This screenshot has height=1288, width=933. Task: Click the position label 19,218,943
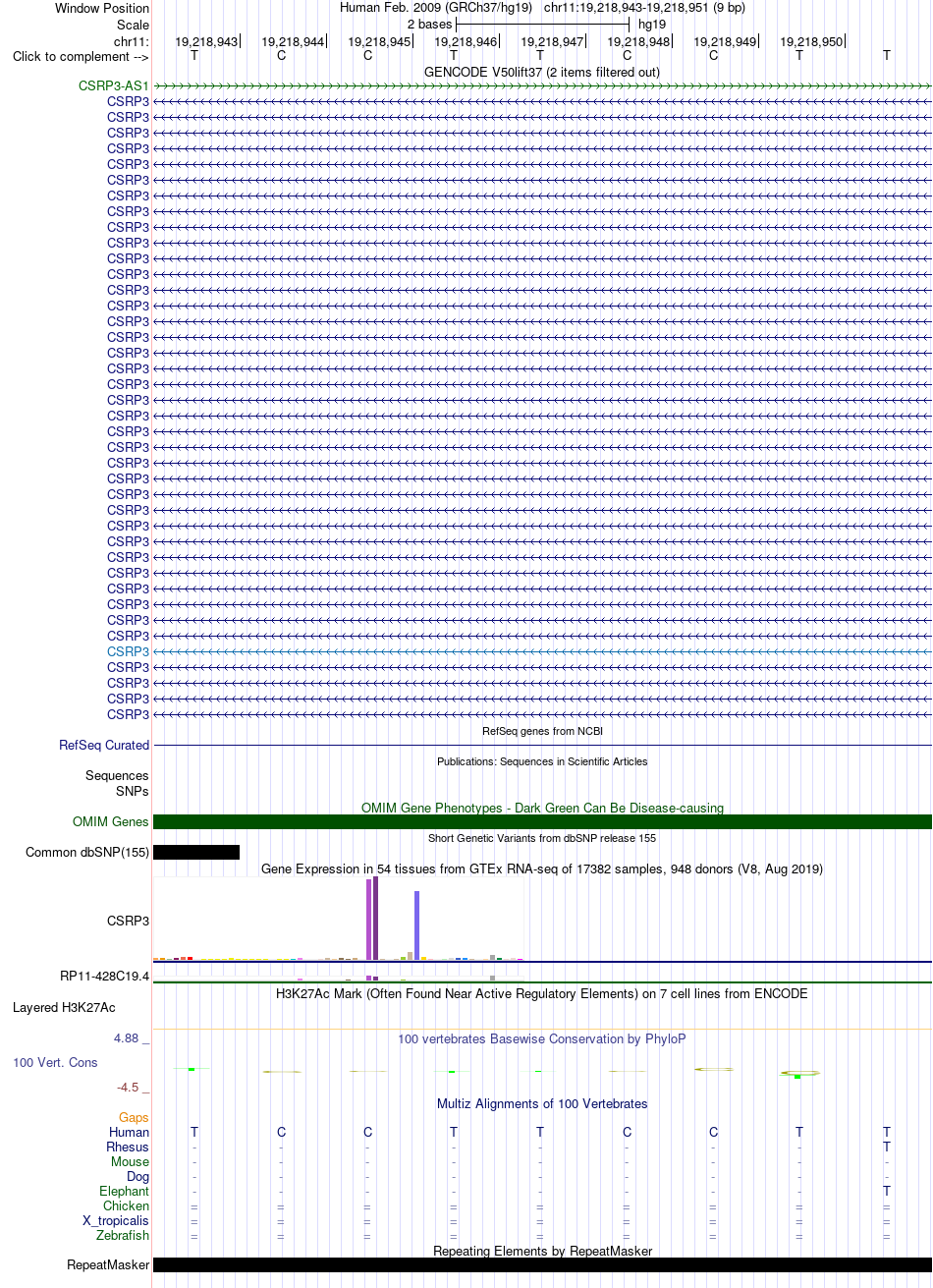(206, 42)
